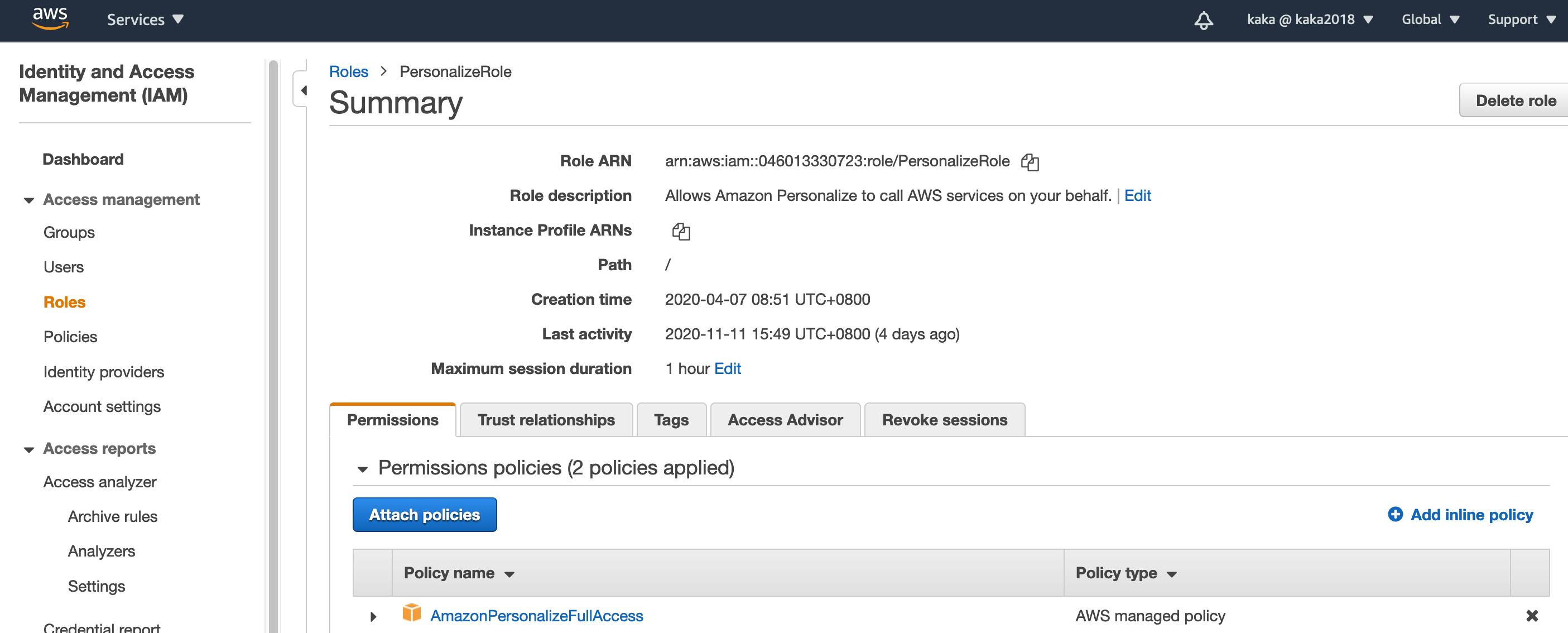The width and height of the screenshot is (1568, 633).
Task: Click the plus icon beside Add inline policy
Action: (1394, 514)
